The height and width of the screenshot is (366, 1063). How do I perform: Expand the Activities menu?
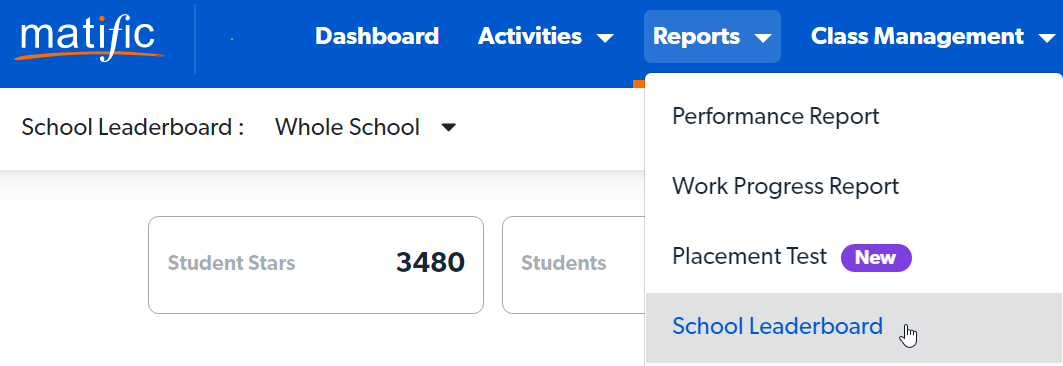[x=546, y=37]
